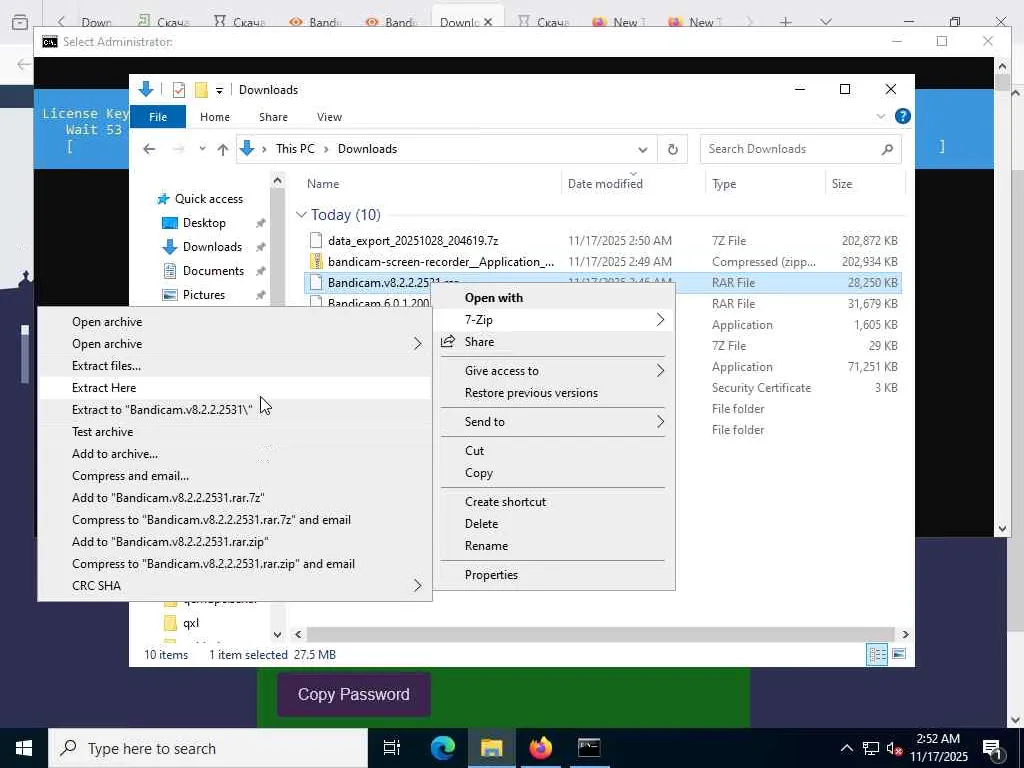This screenshot has width=1024, height=768.
Task: Click the quick access New folder icon
Action: [x=202, y=90]
